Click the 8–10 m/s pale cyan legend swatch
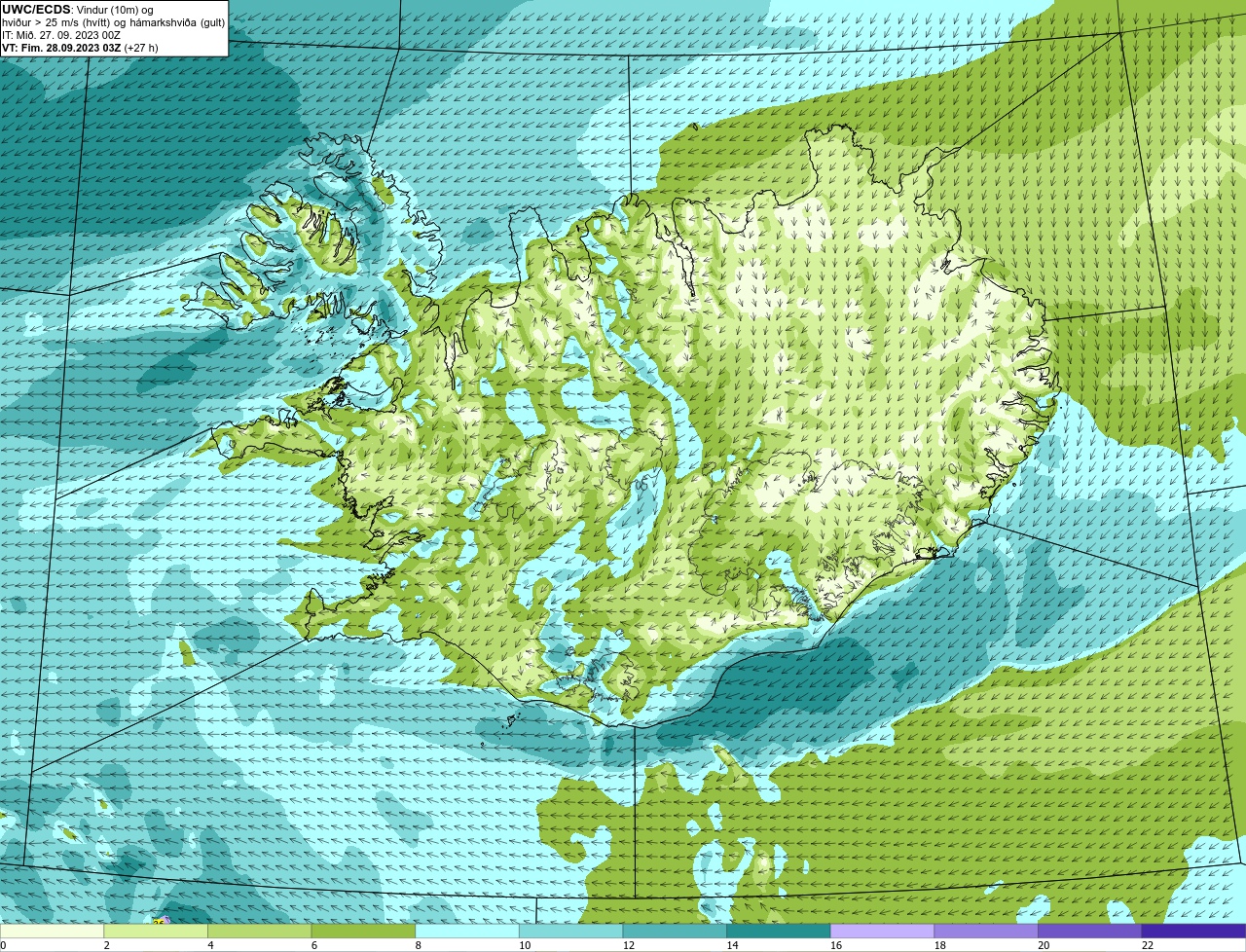Image resolution: width=1246 pixels, height=952 pixels. (x=467, y=931)
